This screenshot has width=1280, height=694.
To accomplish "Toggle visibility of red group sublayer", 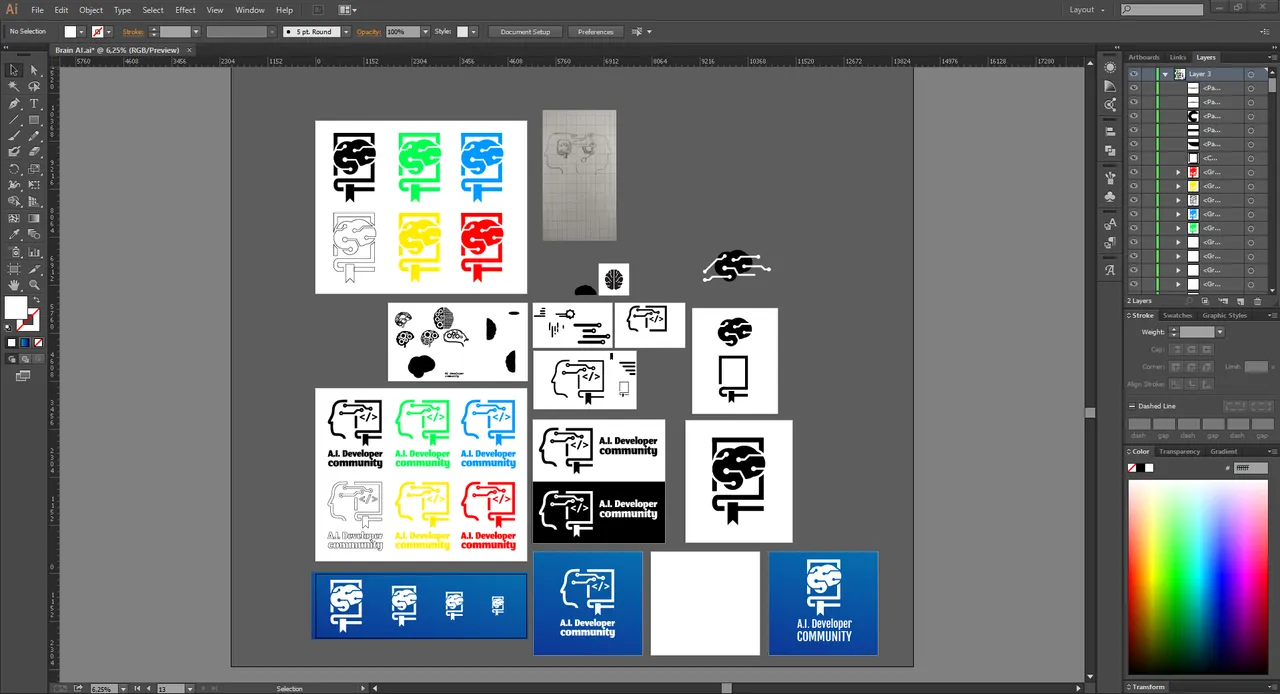I will 1134,172.
